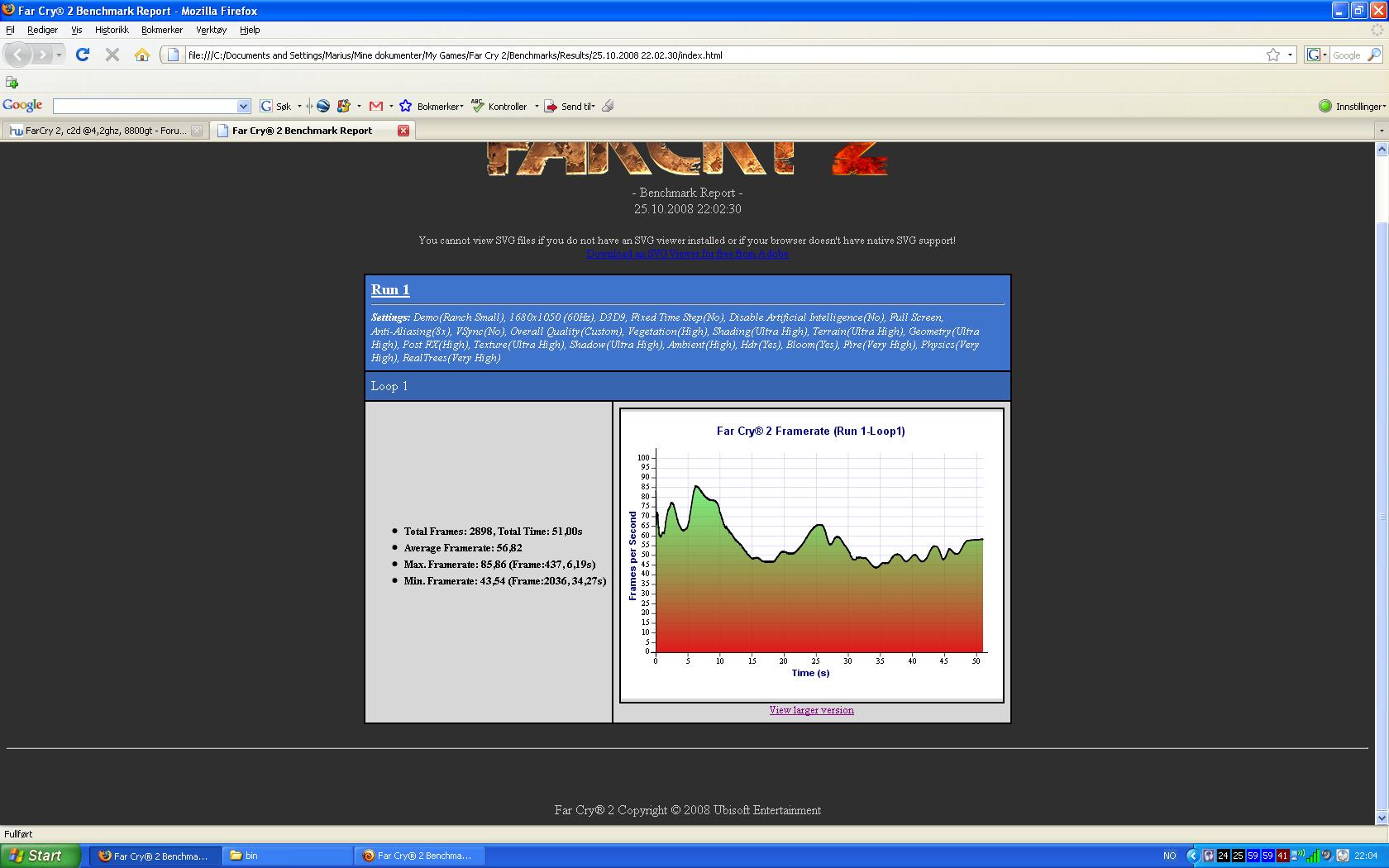Click the page icon beside the URL
The width and height of the screenshot is (1389, 868).
pos(173,55)
